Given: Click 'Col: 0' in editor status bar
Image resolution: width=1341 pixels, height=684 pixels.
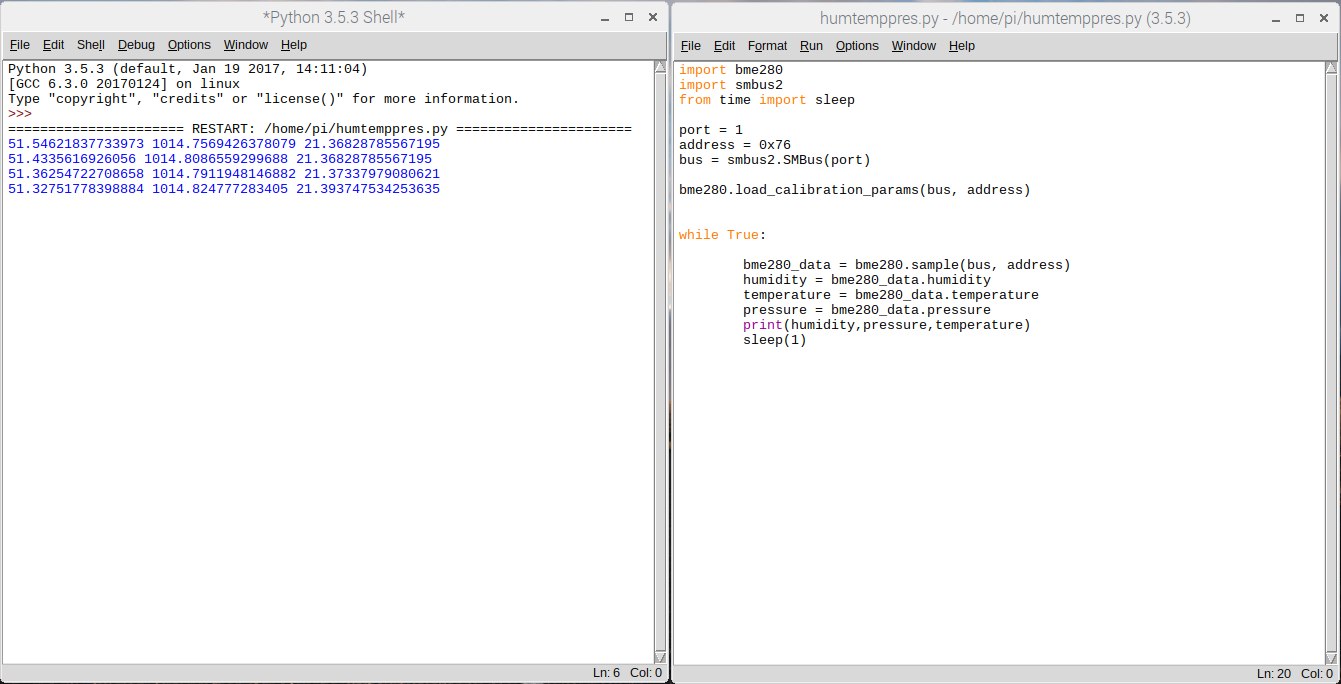Looking at the screenshot, I should coord(1317,674).
